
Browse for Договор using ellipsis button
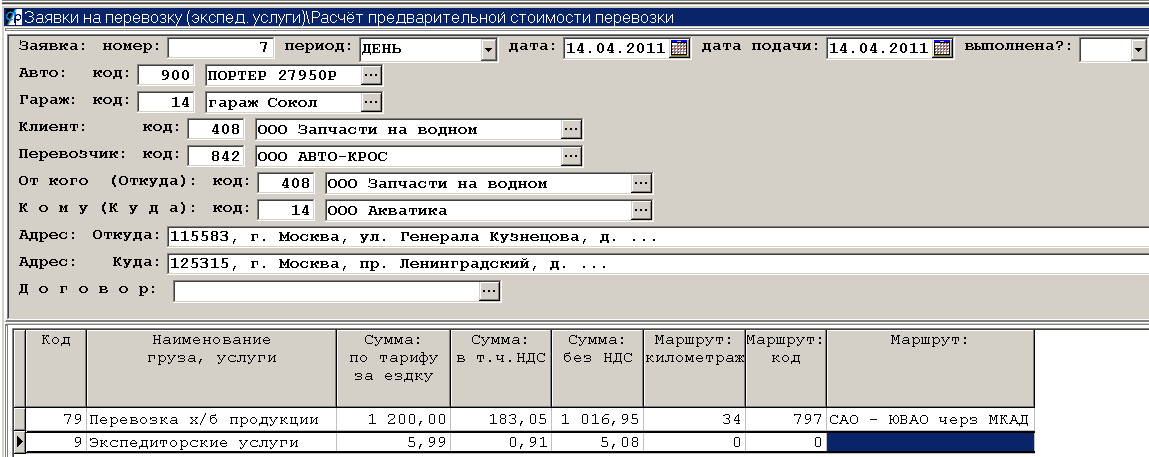pyautogui.click(x=489, y=290)
